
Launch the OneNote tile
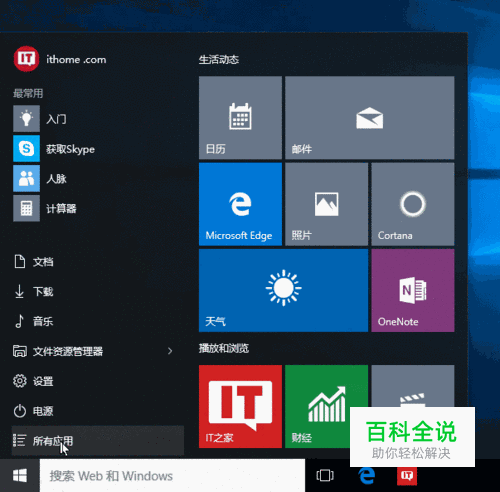[x=413, y=290]
